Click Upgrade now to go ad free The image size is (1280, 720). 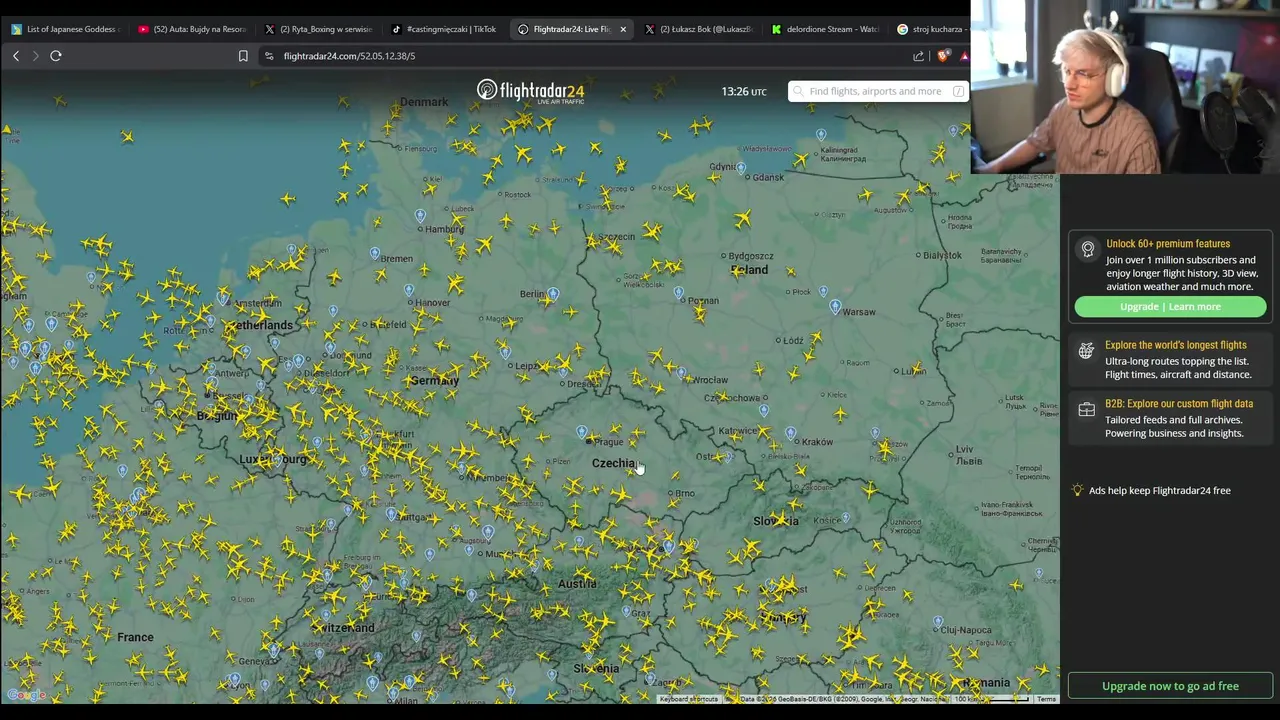tap(1170, 686)
